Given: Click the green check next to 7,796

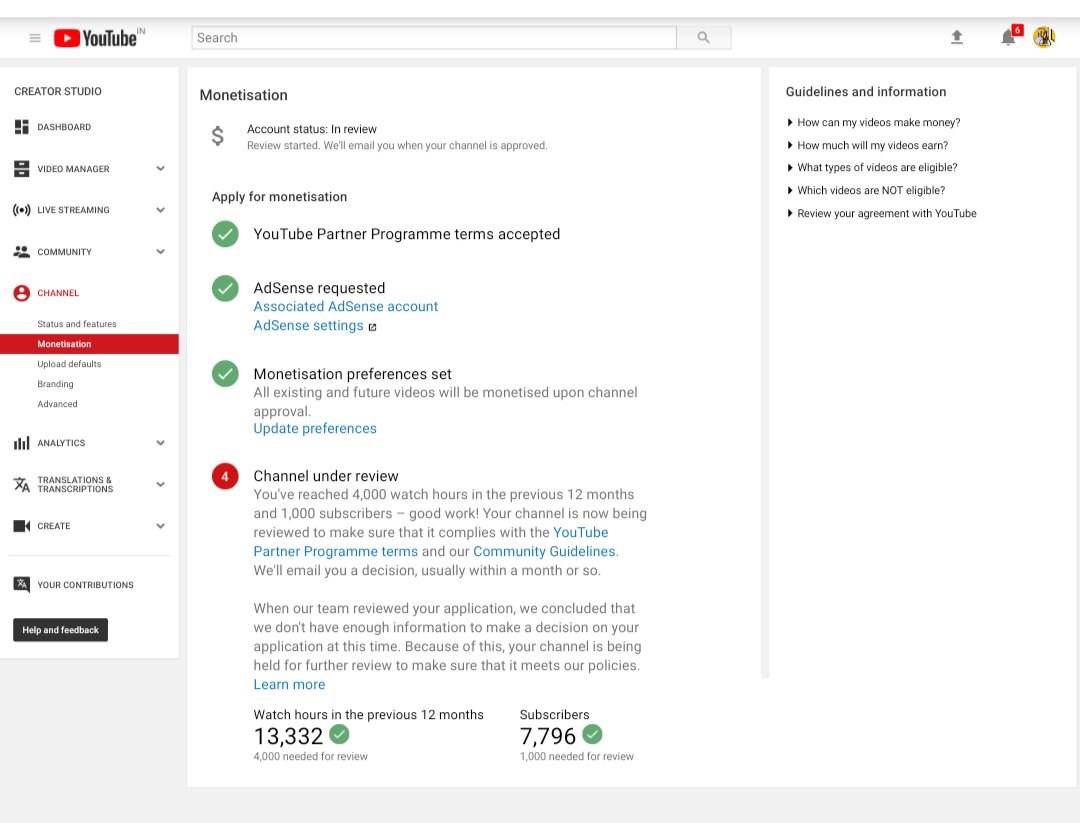Looking at the screenshot, I should (x=592, y=734).
